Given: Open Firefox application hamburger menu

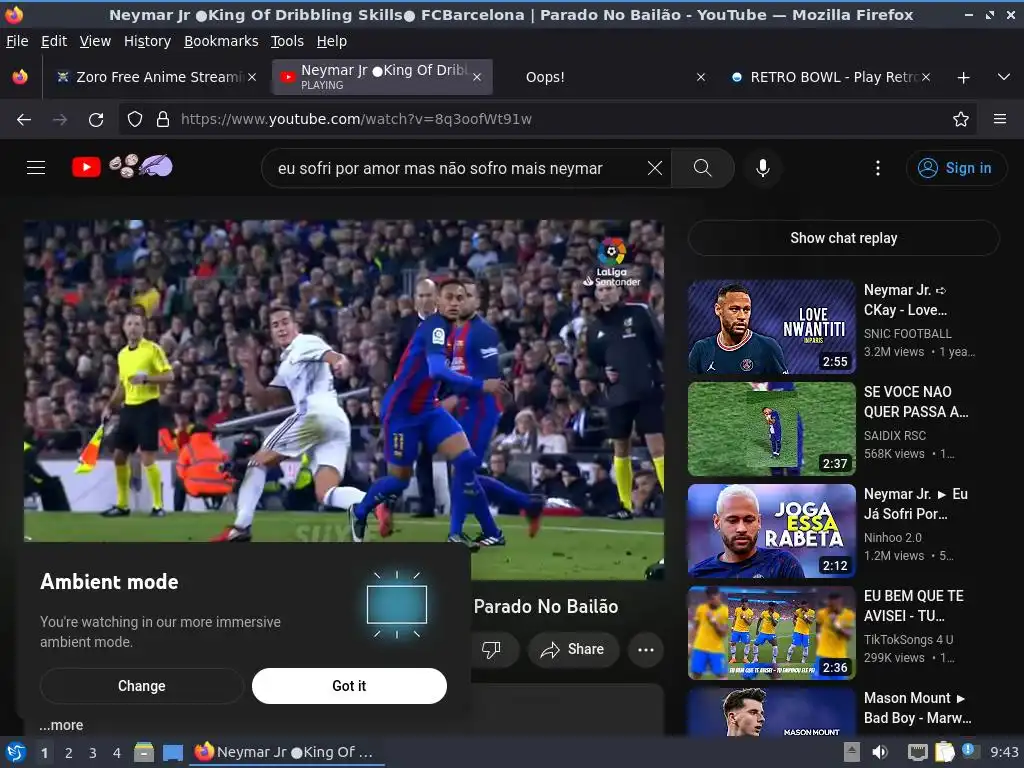Looking at the screenshot, I should click(1000, 119).
